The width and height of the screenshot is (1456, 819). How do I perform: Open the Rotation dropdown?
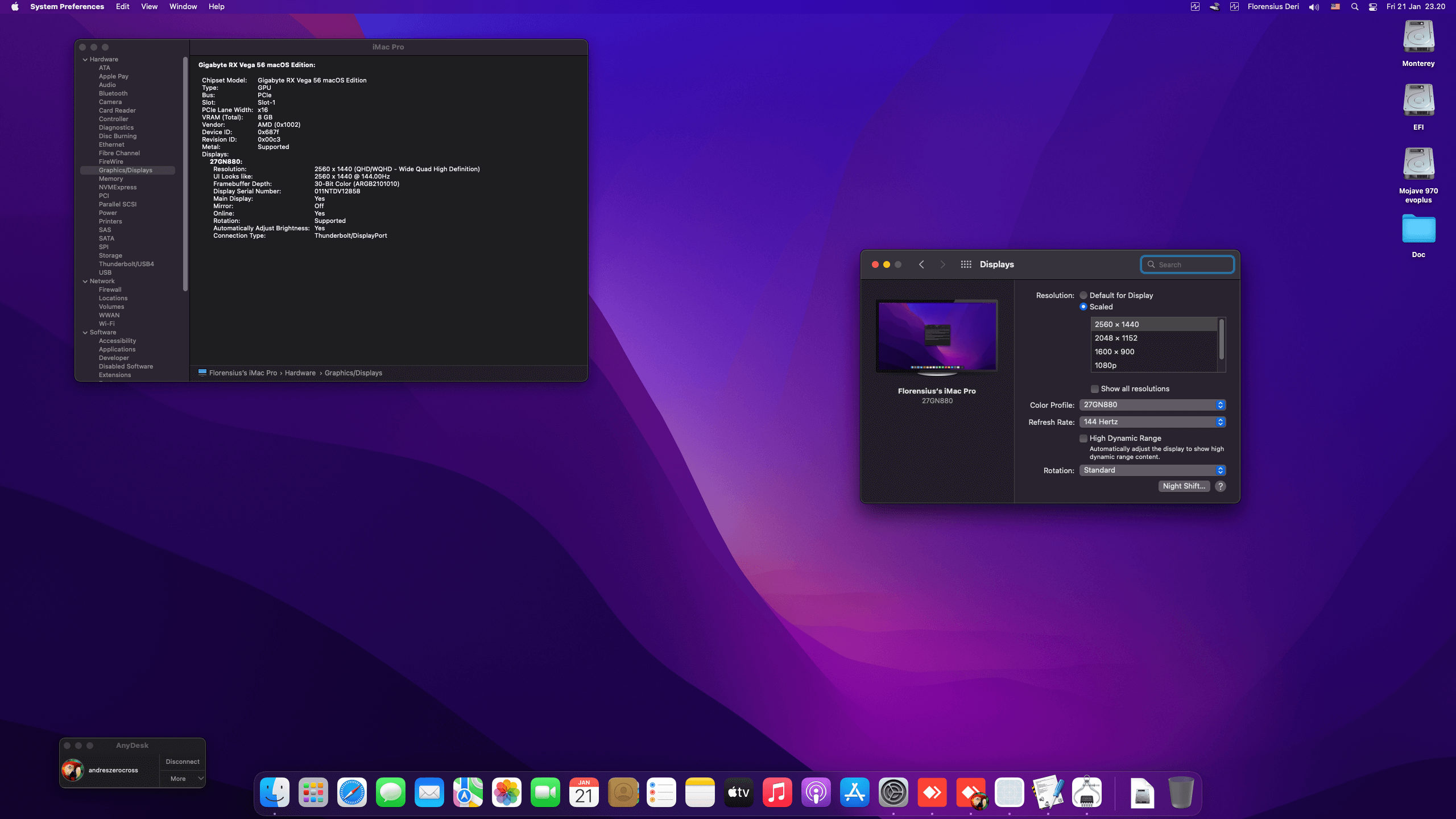pos(1152,470)
